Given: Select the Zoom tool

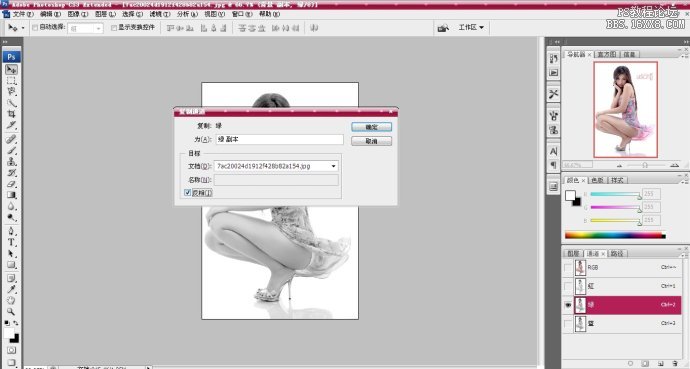Looking at the screenshot, I should 11,311.
